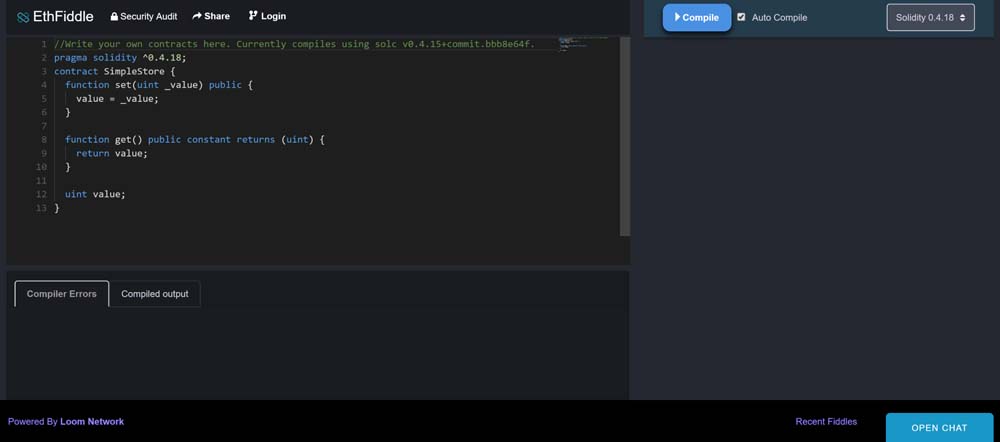Image resolution: width=1000 pixels, height=442 pixels.
Task: Click the Auto Compile label text
Action: tap(779, 17)
